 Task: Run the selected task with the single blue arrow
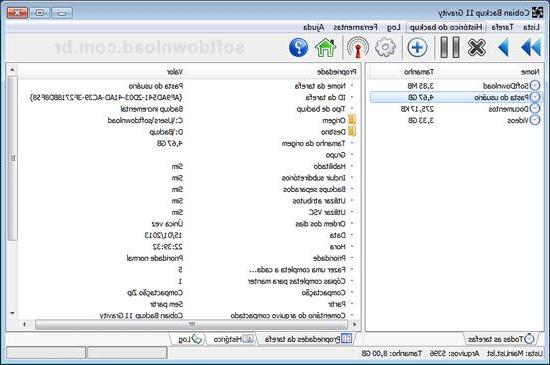point(504,47)
